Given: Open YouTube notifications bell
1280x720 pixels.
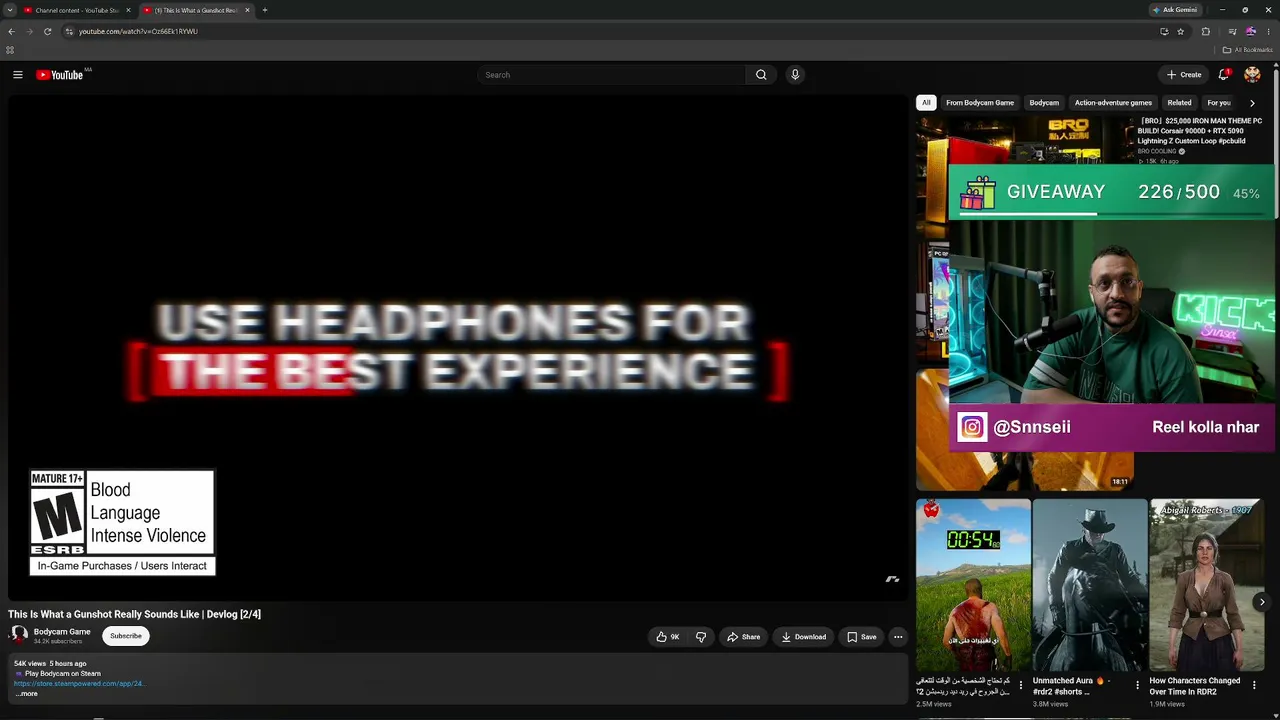Looking at the screenshot, I should 1224,75.
